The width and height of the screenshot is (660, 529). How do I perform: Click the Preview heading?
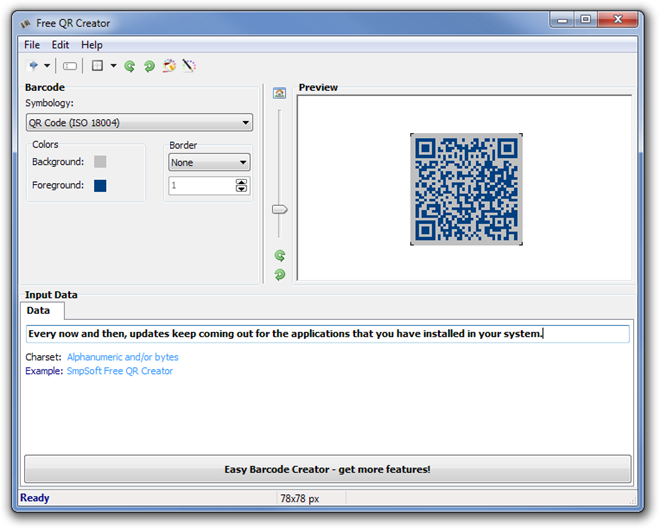tap(318, 88)
